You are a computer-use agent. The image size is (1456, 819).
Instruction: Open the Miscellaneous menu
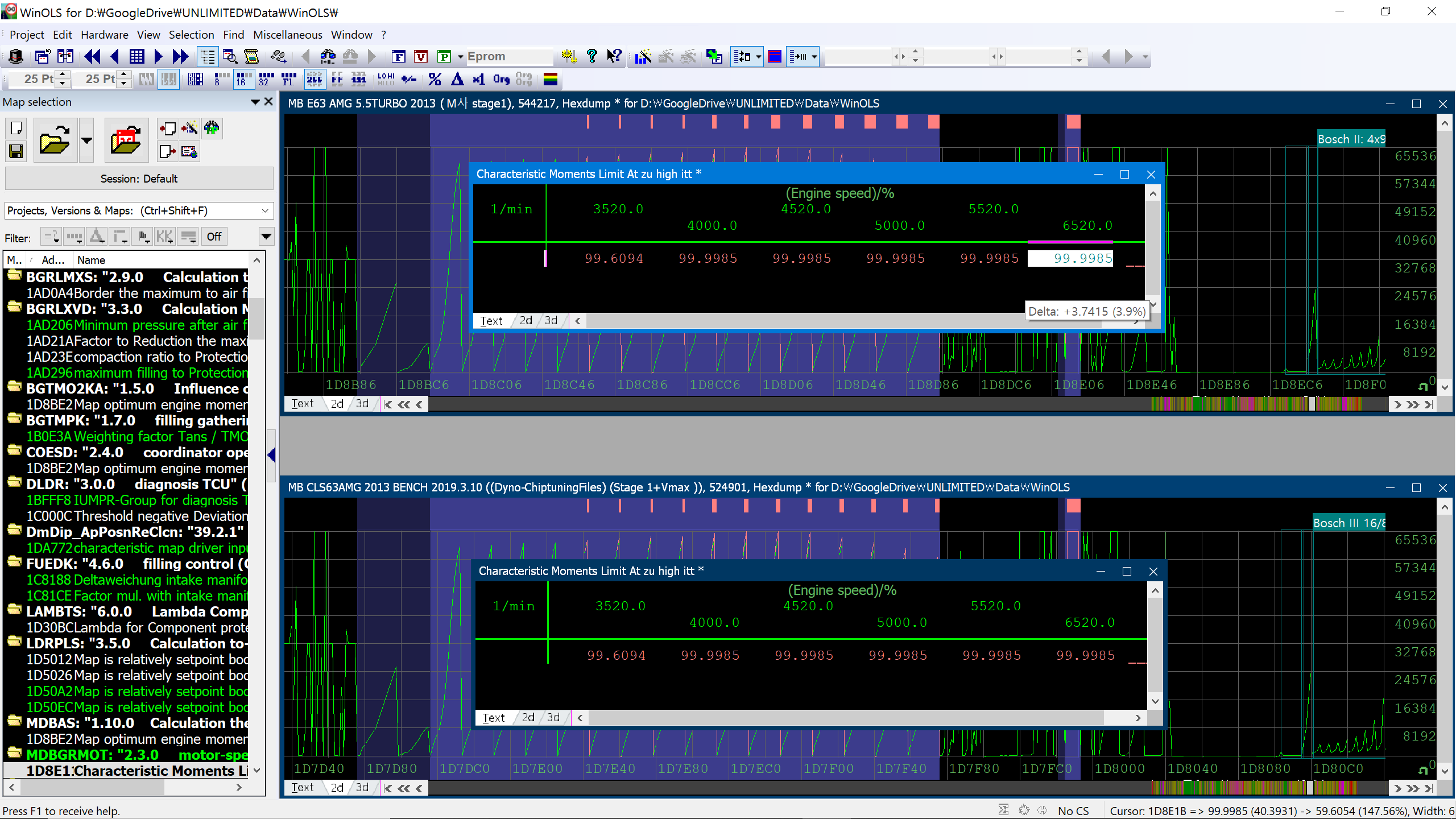click(287, 35)
